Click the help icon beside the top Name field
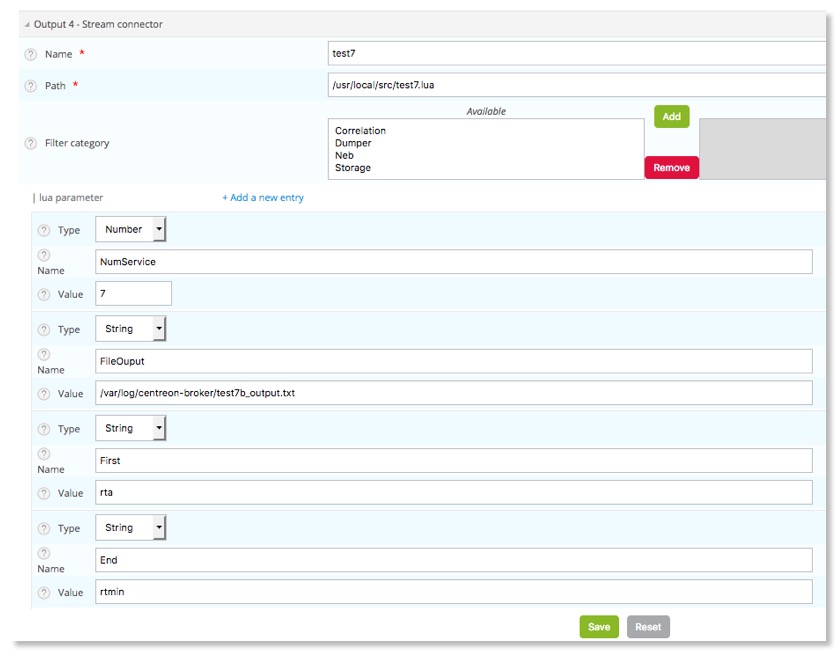The width and height of the screenshot is (836, 651). pos(30,54)
